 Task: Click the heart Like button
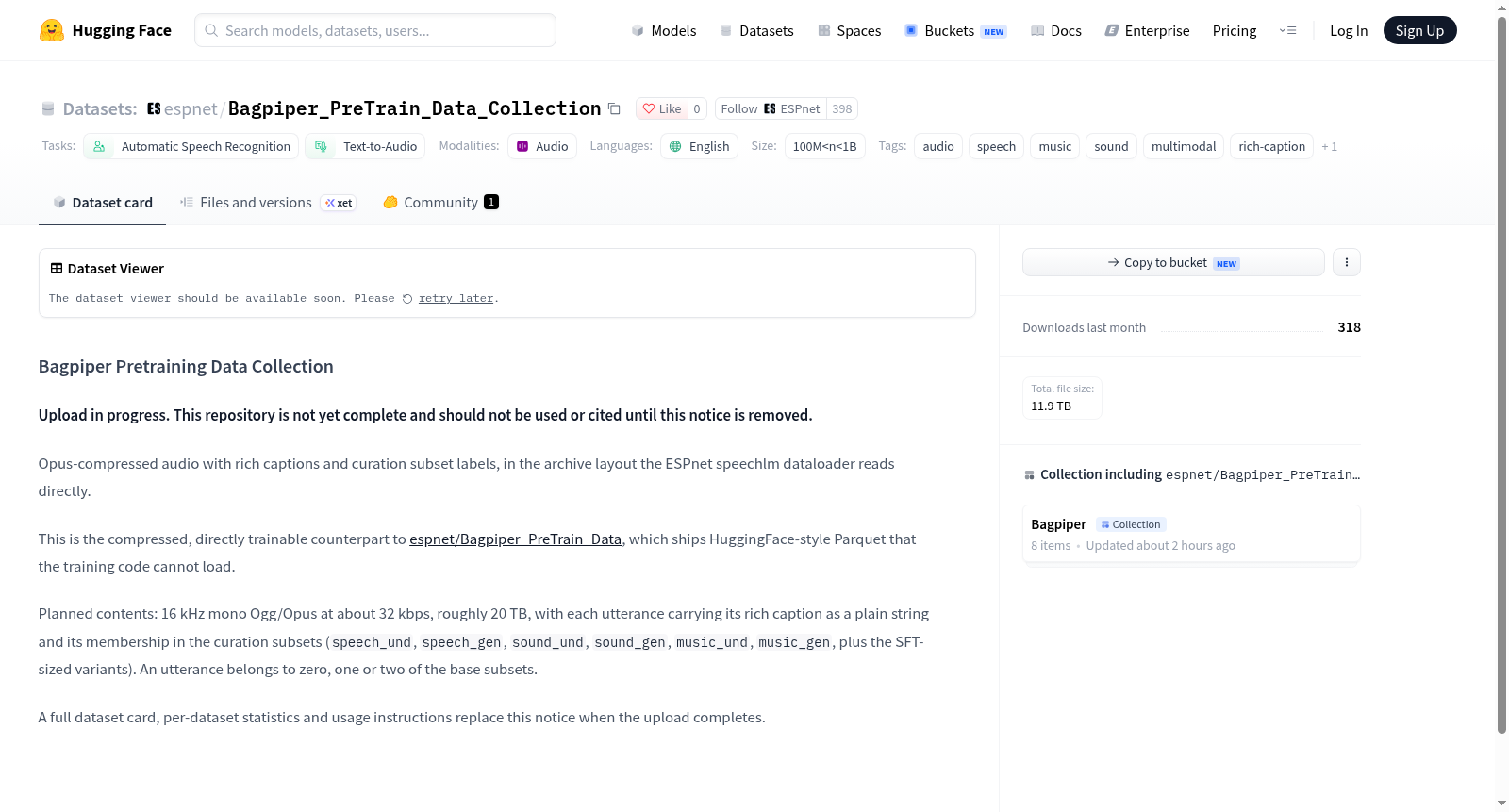coord(662,108)
